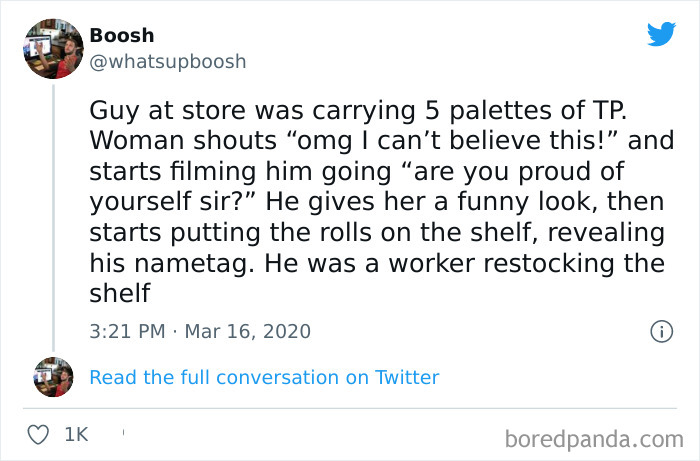Click the Twitter bird logo
Viewport: 700px width, 461px height.
click(x=661, y=33)
